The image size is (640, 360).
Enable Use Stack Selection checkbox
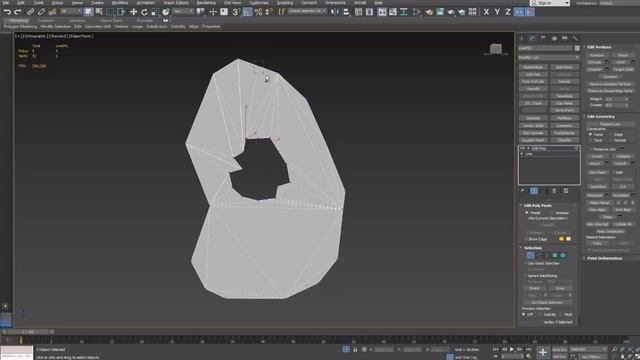click(x=525, y=264)
